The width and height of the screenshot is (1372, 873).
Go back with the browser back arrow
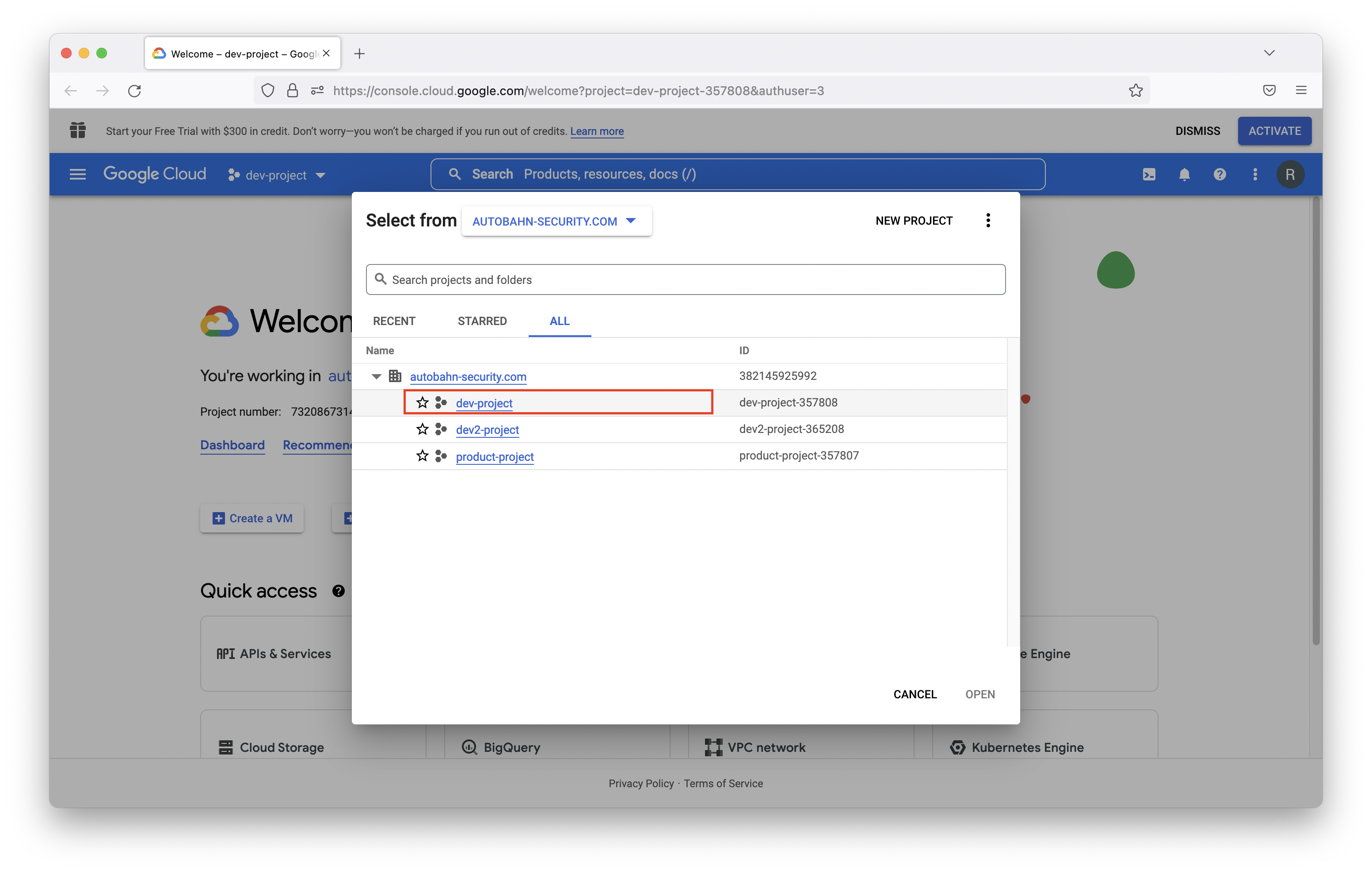click(71, 91)
